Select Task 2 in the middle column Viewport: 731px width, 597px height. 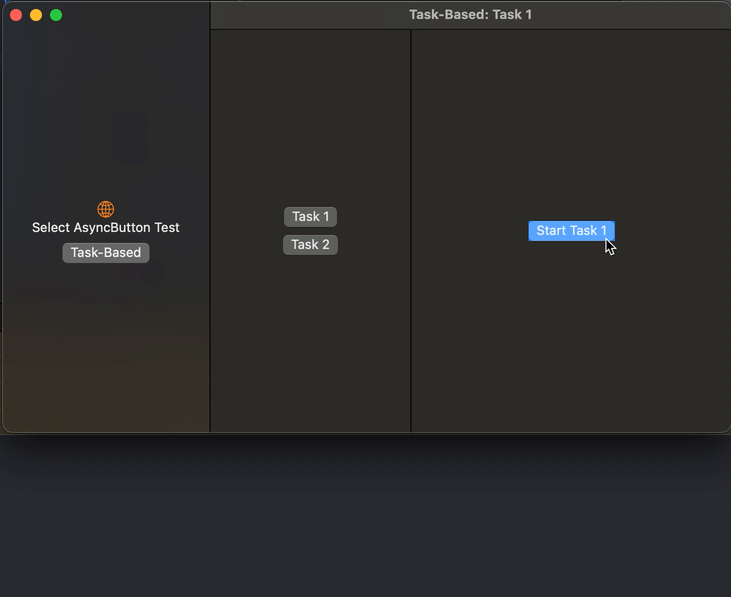[x=310, y=245]
